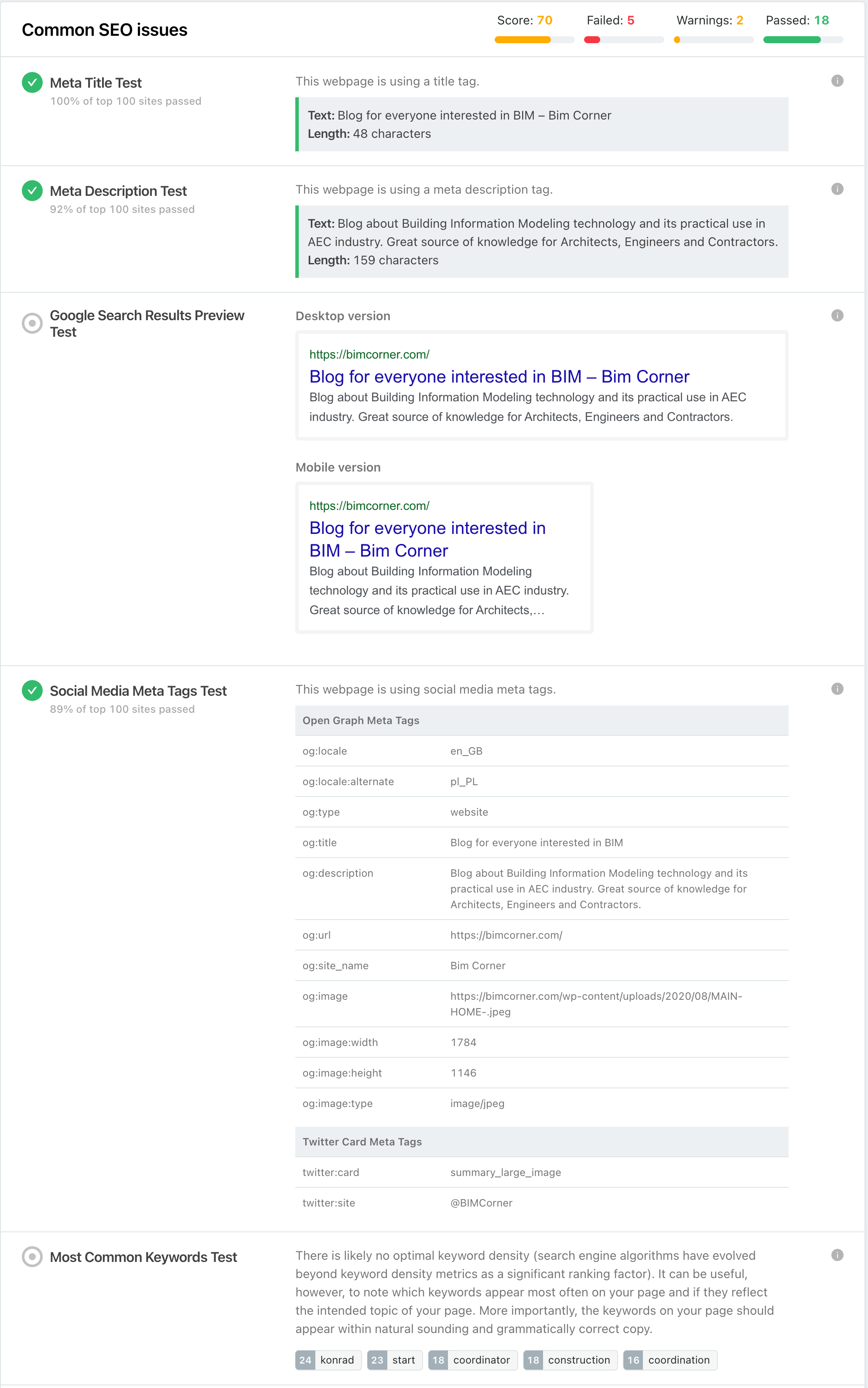Click the keyword tag coordinator
Image resolution: width=868 pixels, height=1388 pixels.
click(x=473, y=1360)
